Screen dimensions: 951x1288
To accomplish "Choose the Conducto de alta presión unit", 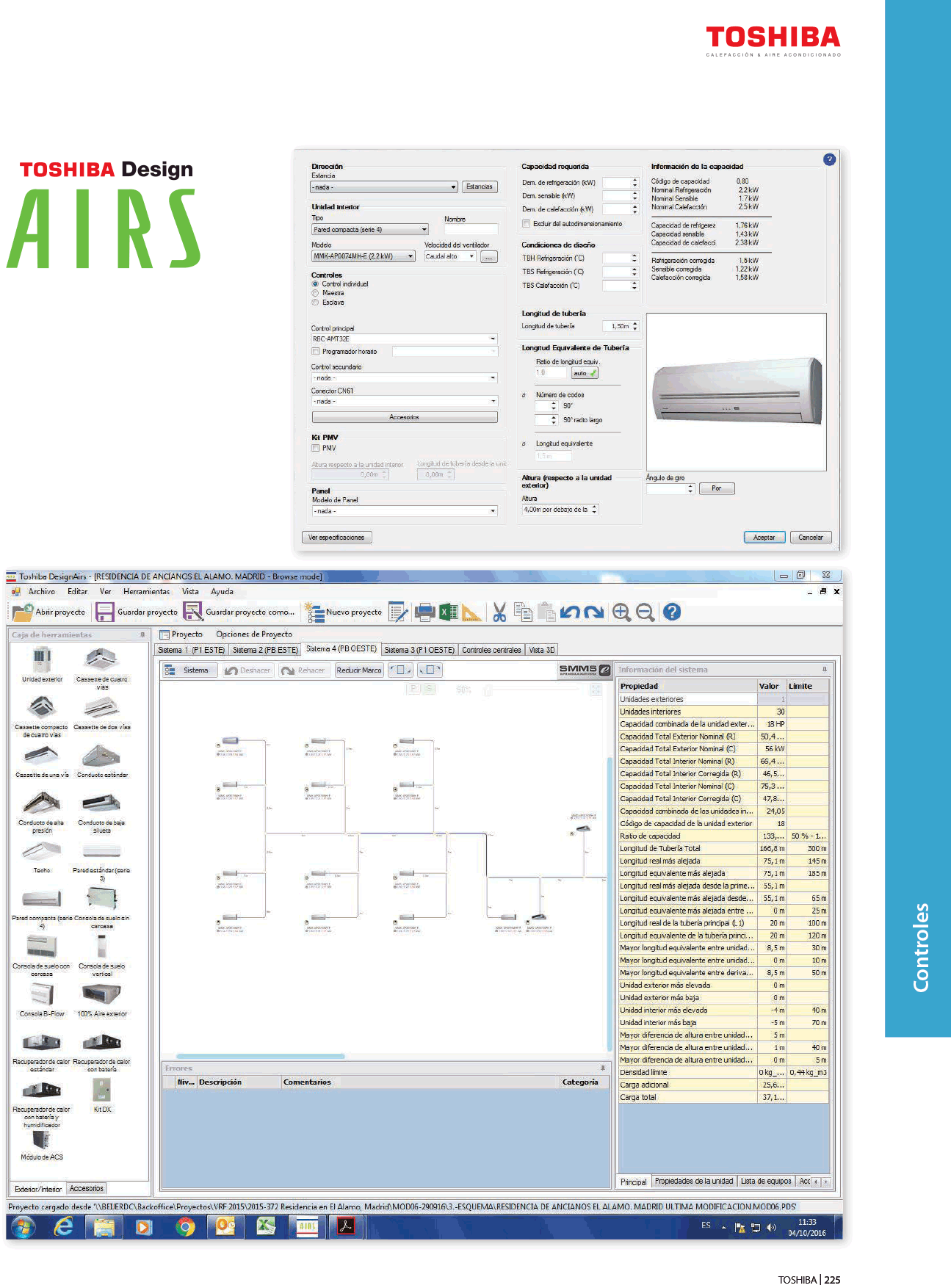I will point(42,803).
